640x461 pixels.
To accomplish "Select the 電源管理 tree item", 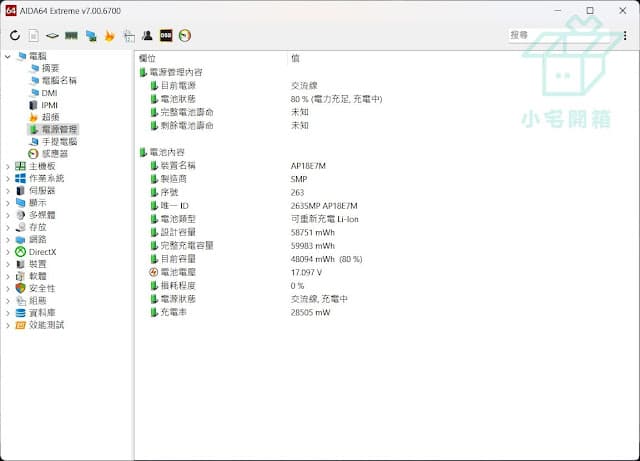I will pyautogui.click(x=53, y=129).
